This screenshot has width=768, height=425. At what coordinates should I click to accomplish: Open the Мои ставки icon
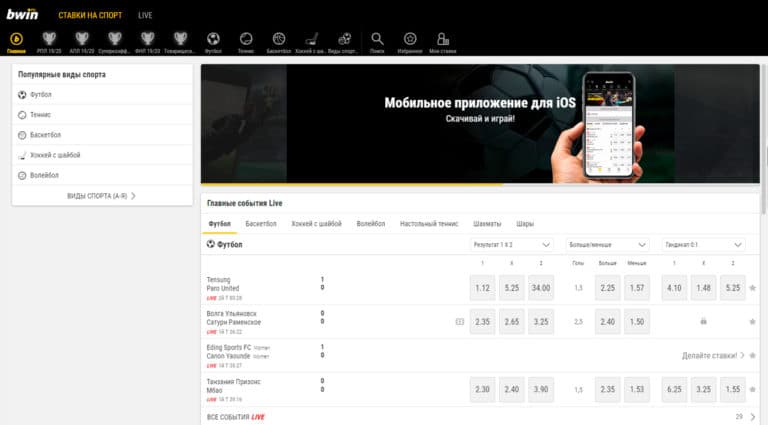[443, 43]
